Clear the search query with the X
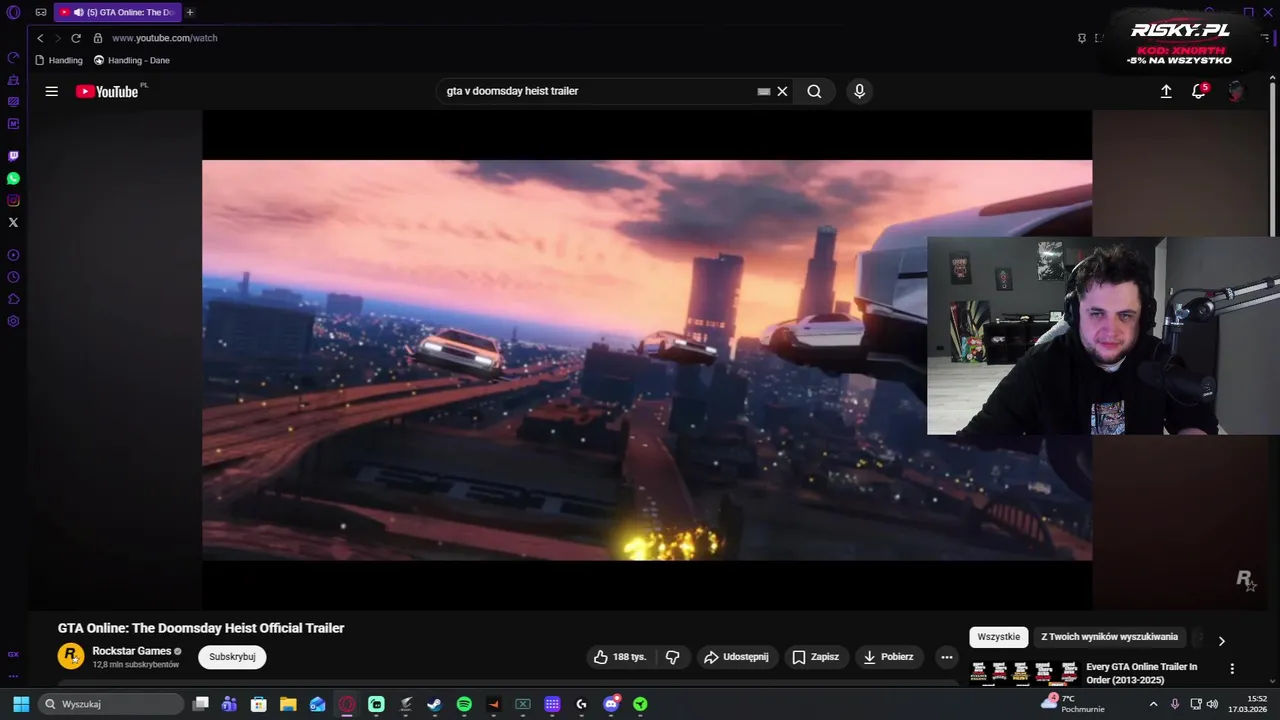Viewport: 1280px width, 720px height. point(782,91)
